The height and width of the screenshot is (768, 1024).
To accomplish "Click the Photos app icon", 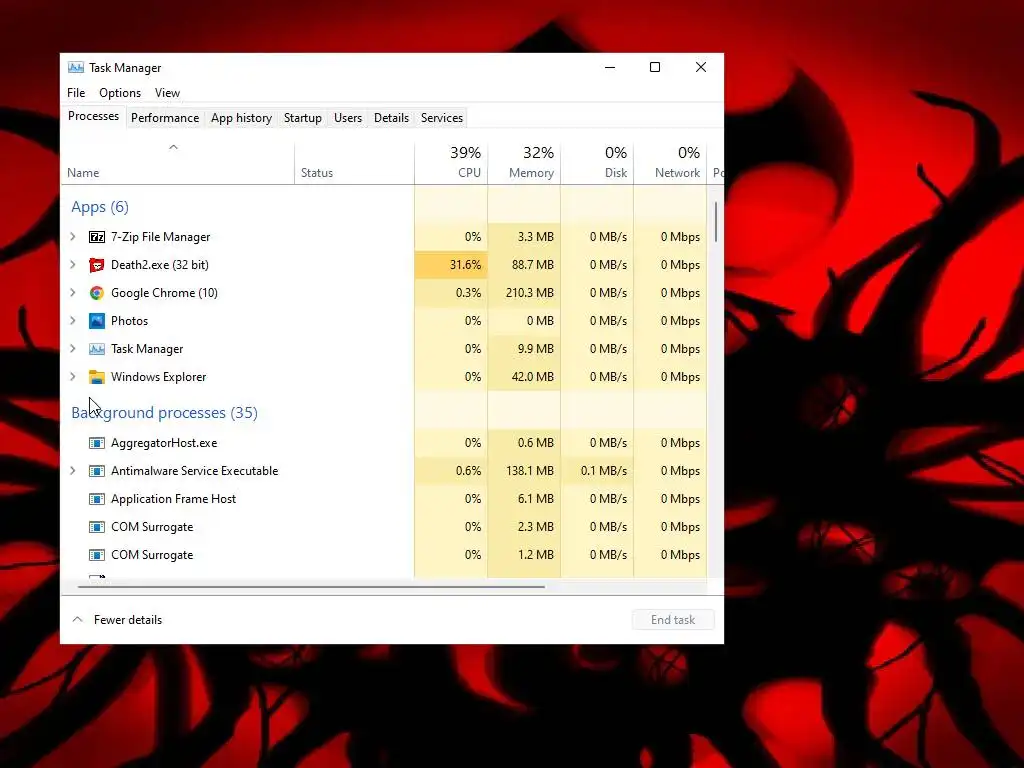I will [x=97, y=321].
